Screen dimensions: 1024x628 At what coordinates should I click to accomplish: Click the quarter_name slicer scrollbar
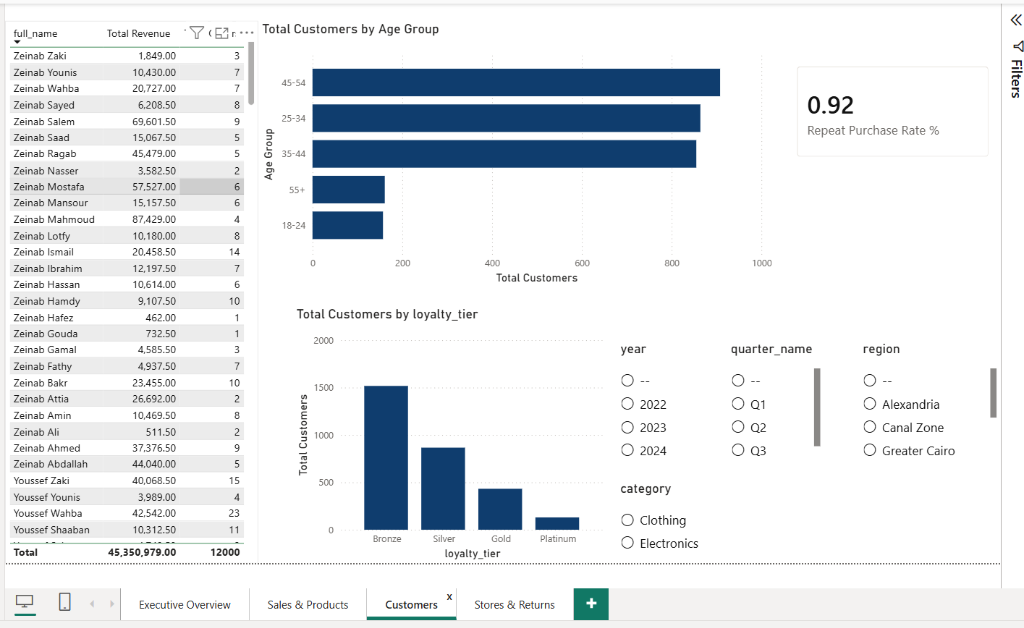817,407
